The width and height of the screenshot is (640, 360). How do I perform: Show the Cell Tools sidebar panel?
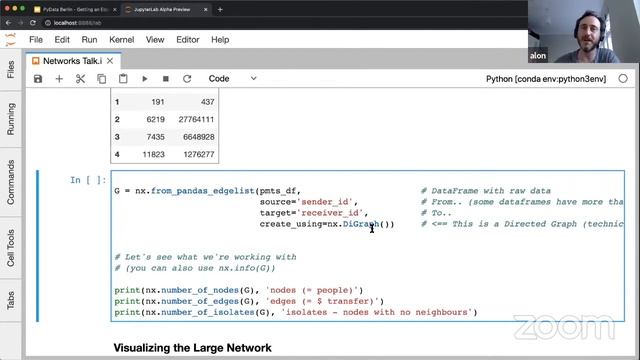click(11, 248)
